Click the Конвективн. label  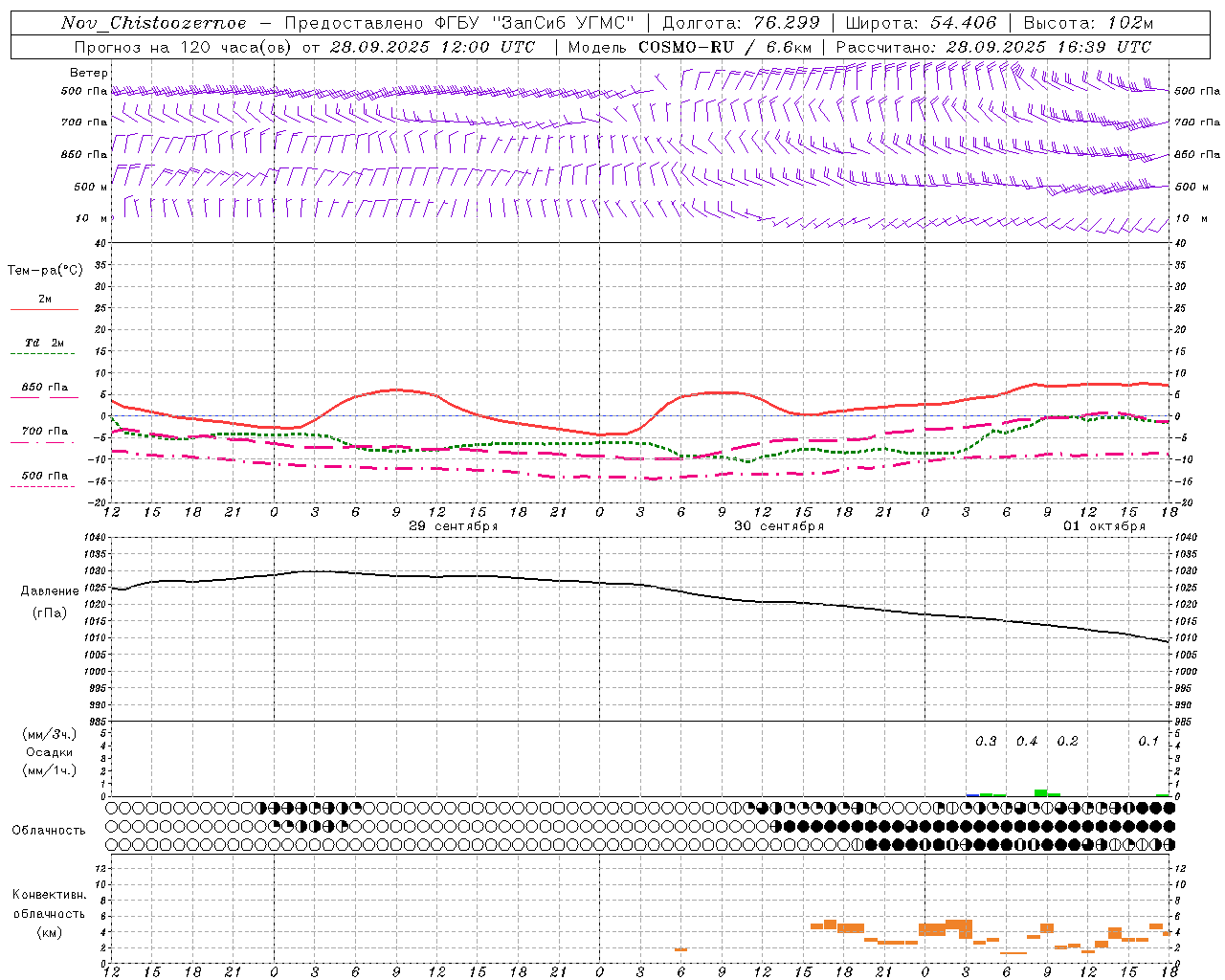coord(49,895)
